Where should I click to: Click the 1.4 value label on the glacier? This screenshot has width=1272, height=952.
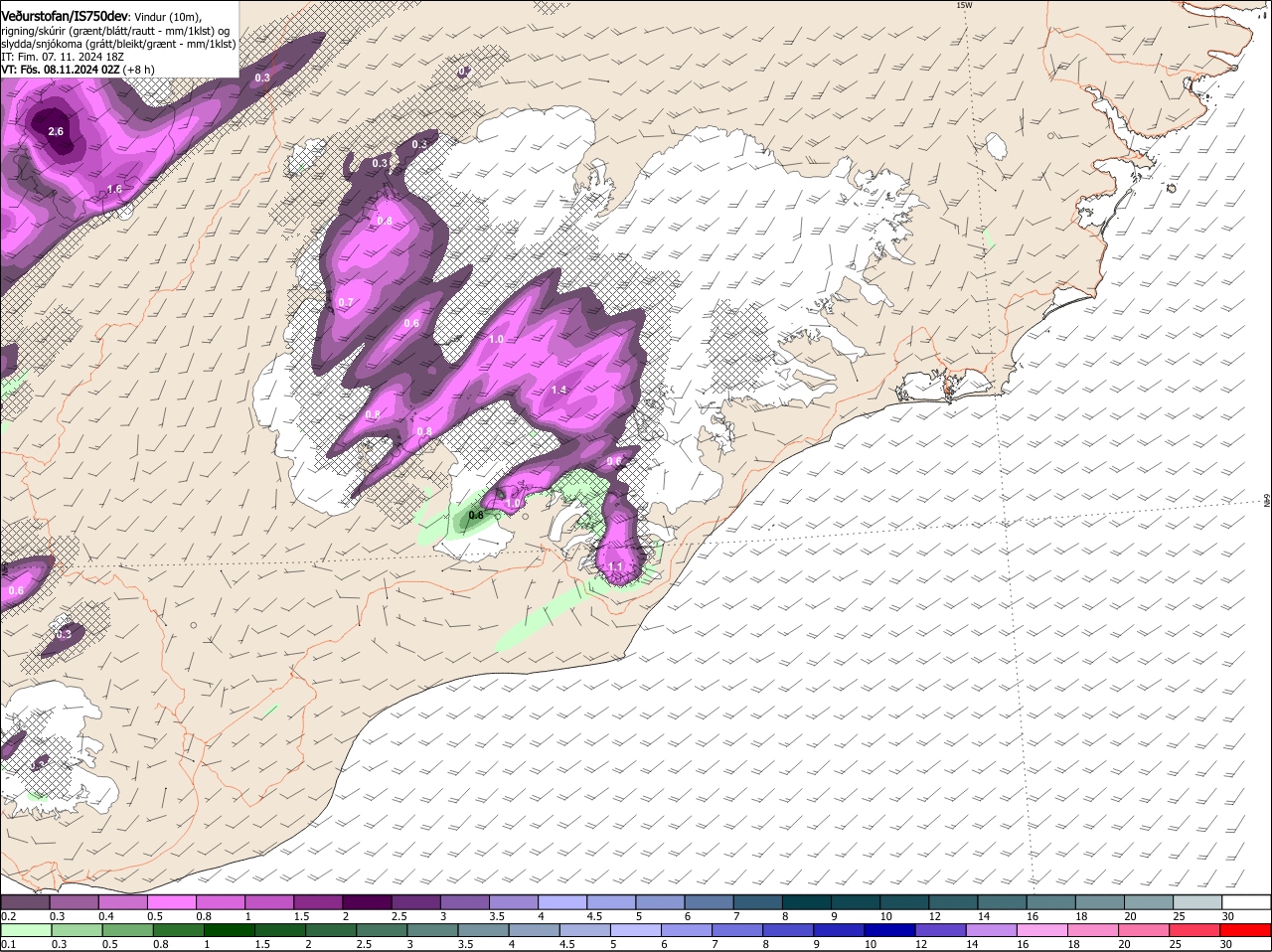point(558,391)
